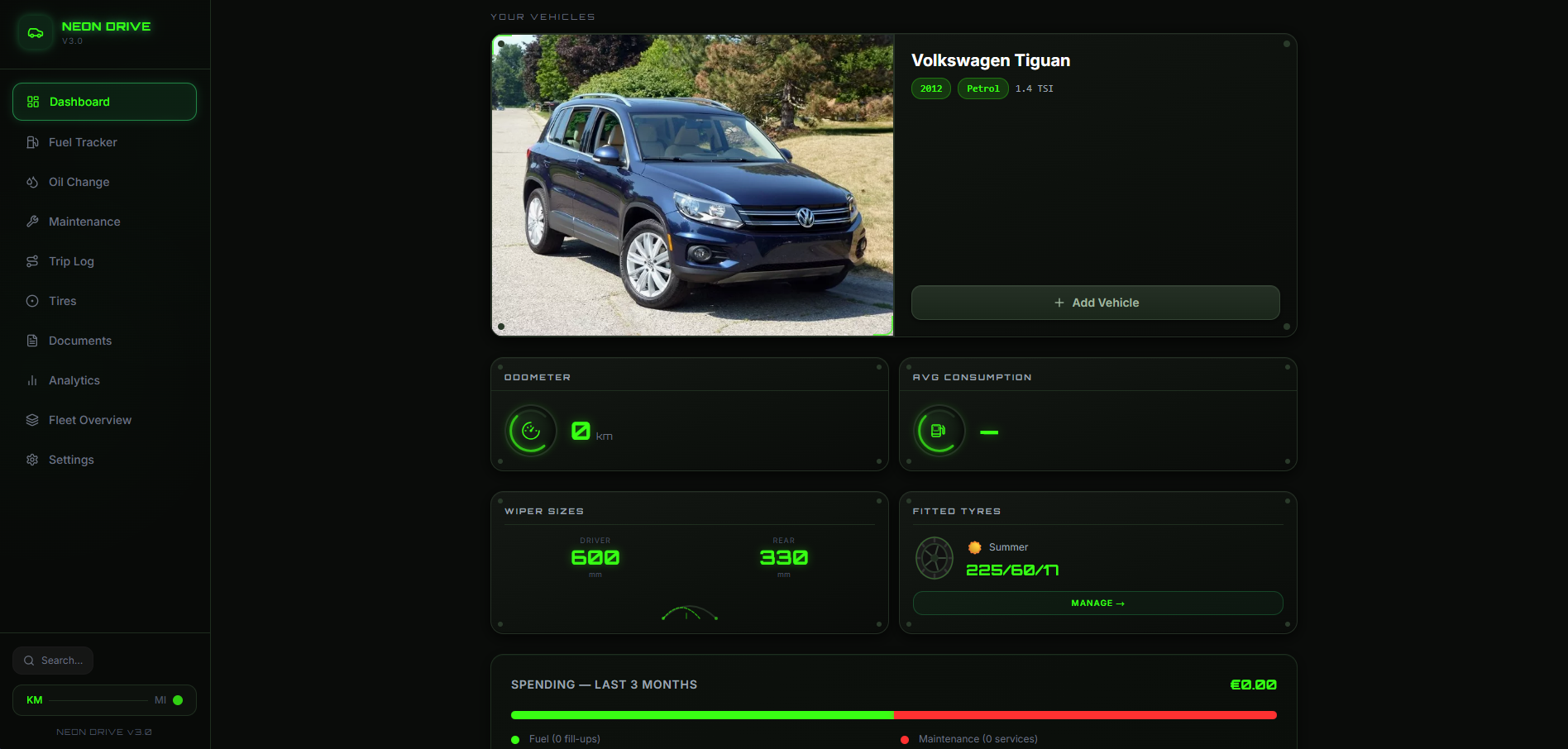This screenshot has width=1568, height=749.
Task: Open the Dashboard menu item
Action: tap(104, 102)
